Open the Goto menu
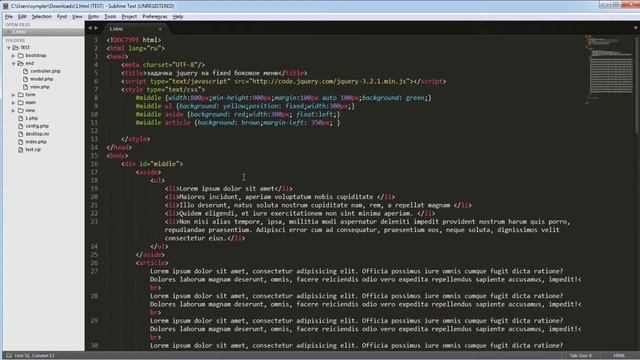 click(x=93, y=17)
